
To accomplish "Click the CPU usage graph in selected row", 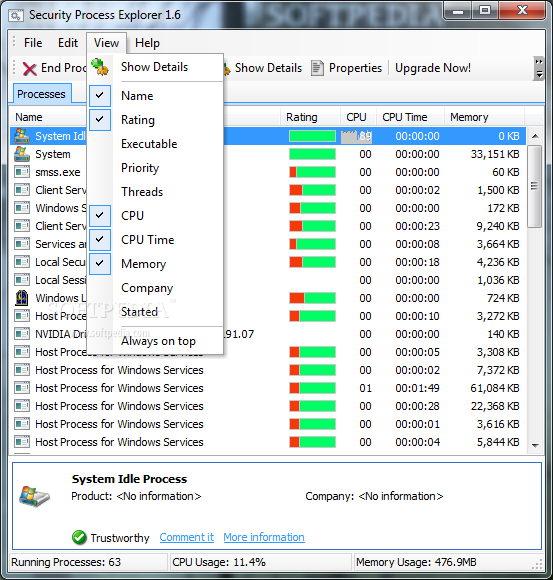I will coord(356,136).
